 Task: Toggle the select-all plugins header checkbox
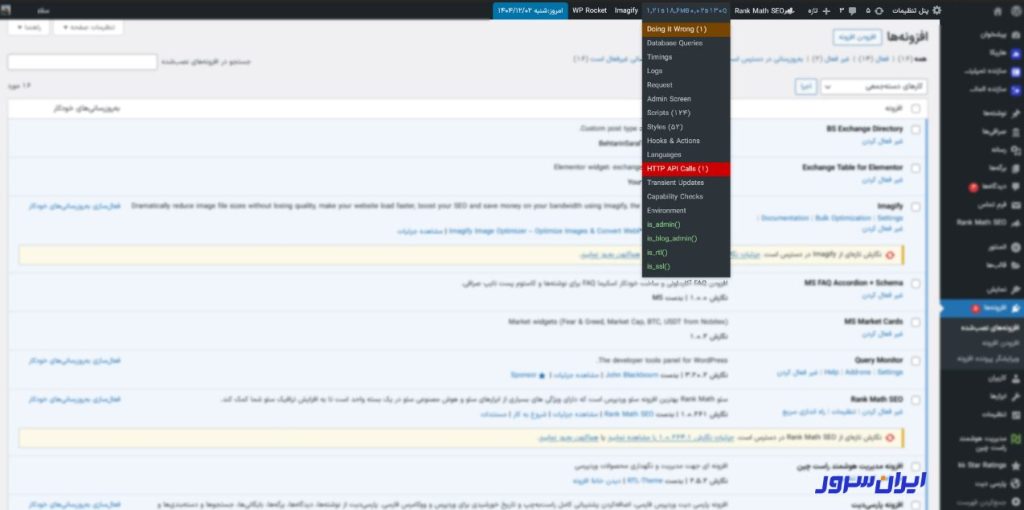coord(916,108)
